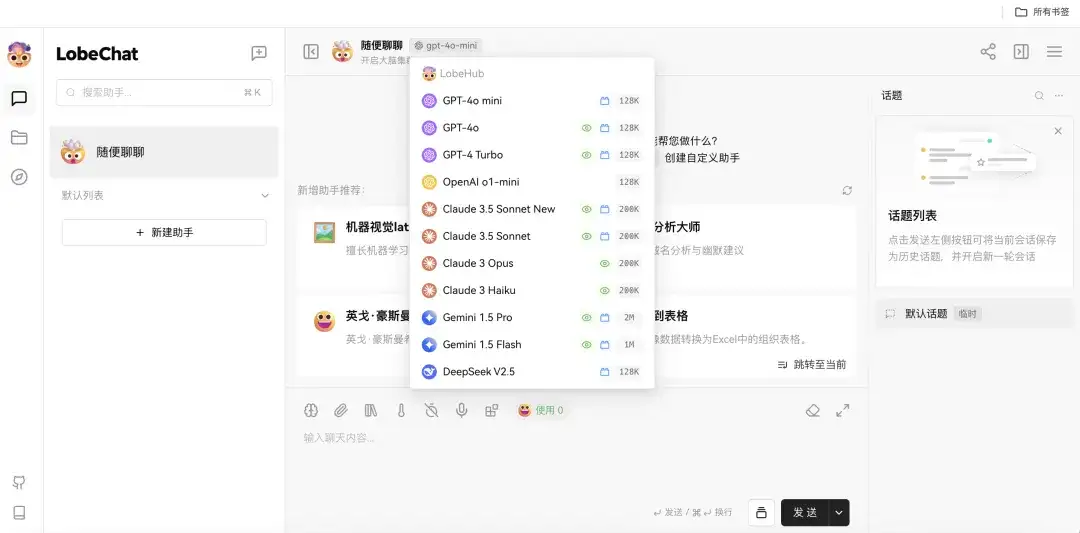Click the user avatar at sidebar top

[x=19, y=54]
